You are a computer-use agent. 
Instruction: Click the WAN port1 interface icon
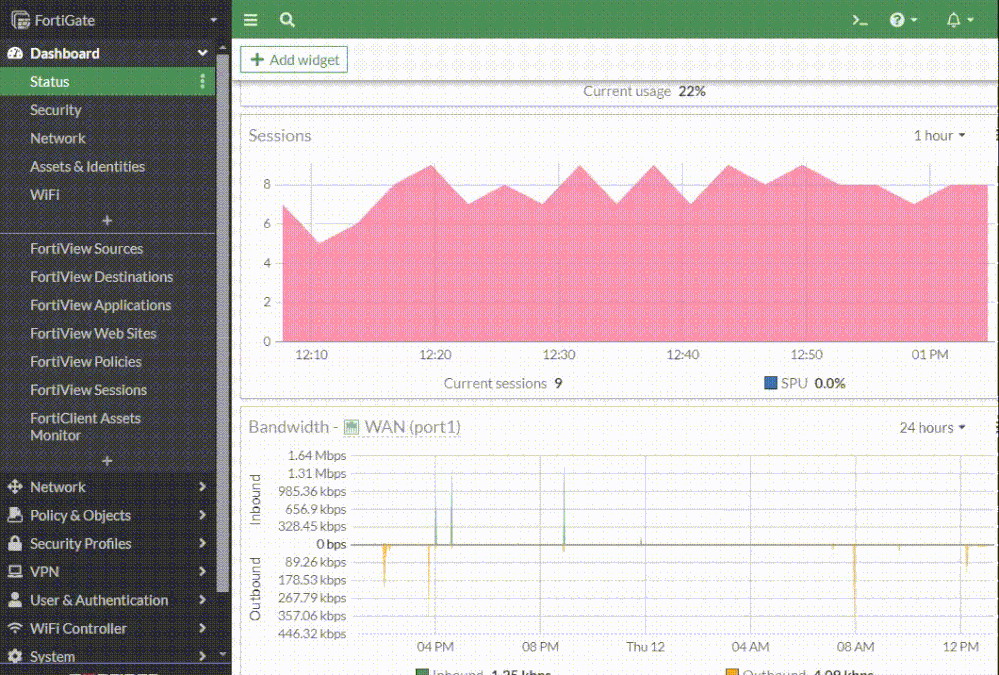pos(352,427)
